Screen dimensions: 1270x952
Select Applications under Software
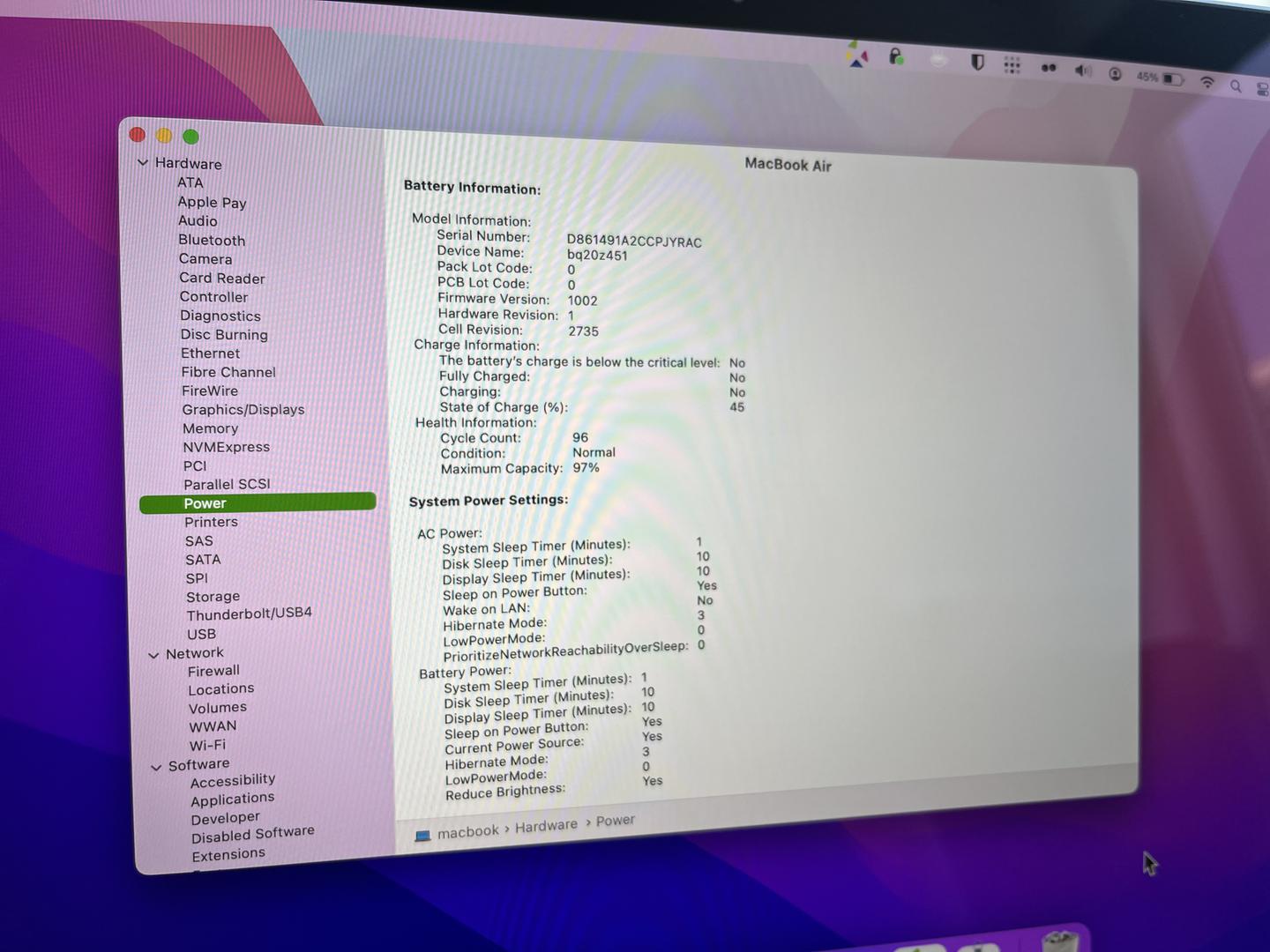click(x=233, y=800)
